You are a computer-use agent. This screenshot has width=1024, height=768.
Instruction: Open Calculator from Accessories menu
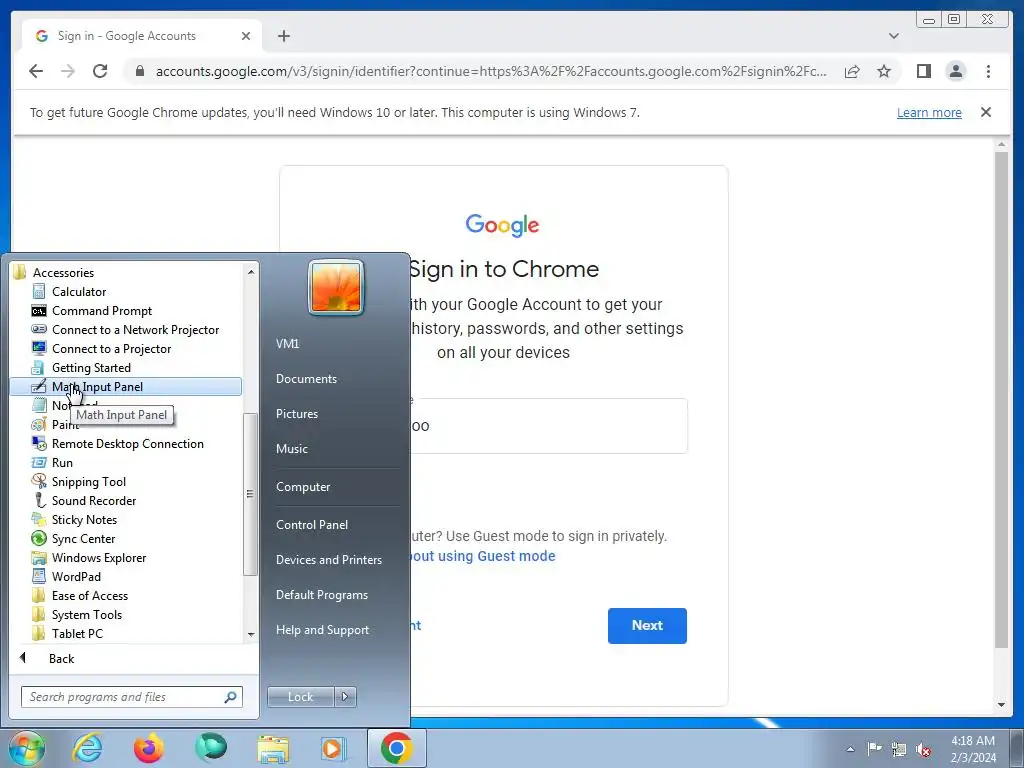pos(78,292)
